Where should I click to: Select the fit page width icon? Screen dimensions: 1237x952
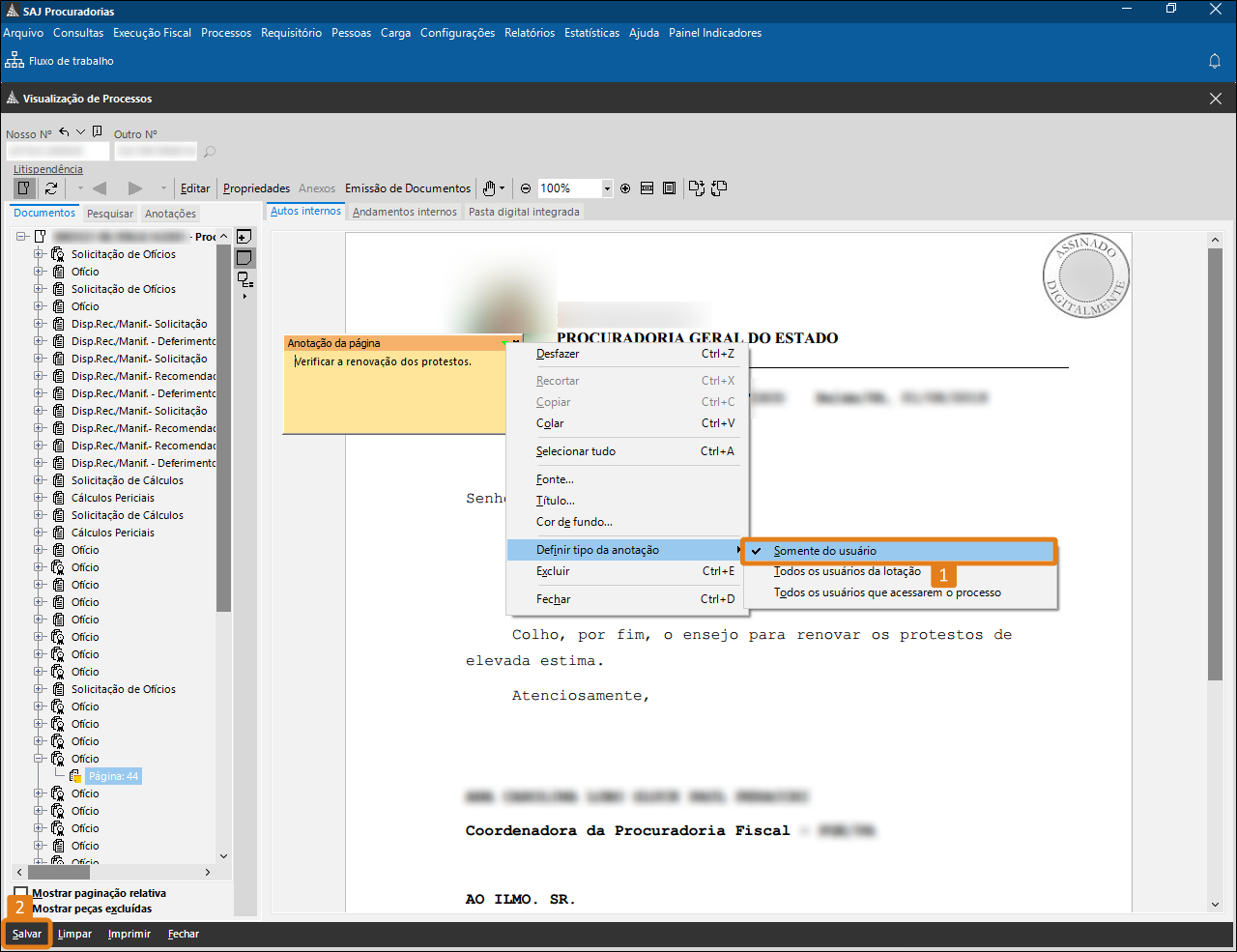coord(647,188)
